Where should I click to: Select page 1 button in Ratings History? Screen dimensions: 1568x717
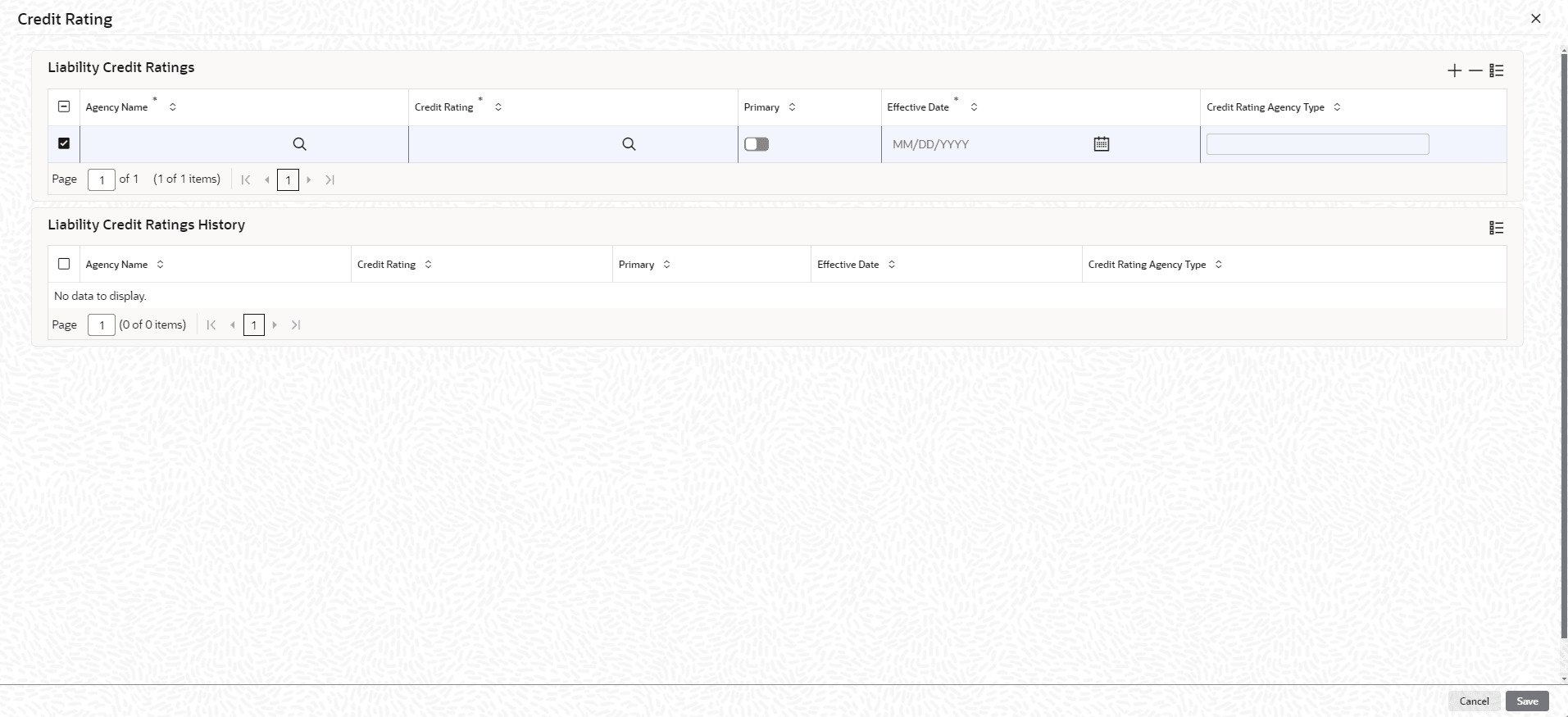[254, 325]
